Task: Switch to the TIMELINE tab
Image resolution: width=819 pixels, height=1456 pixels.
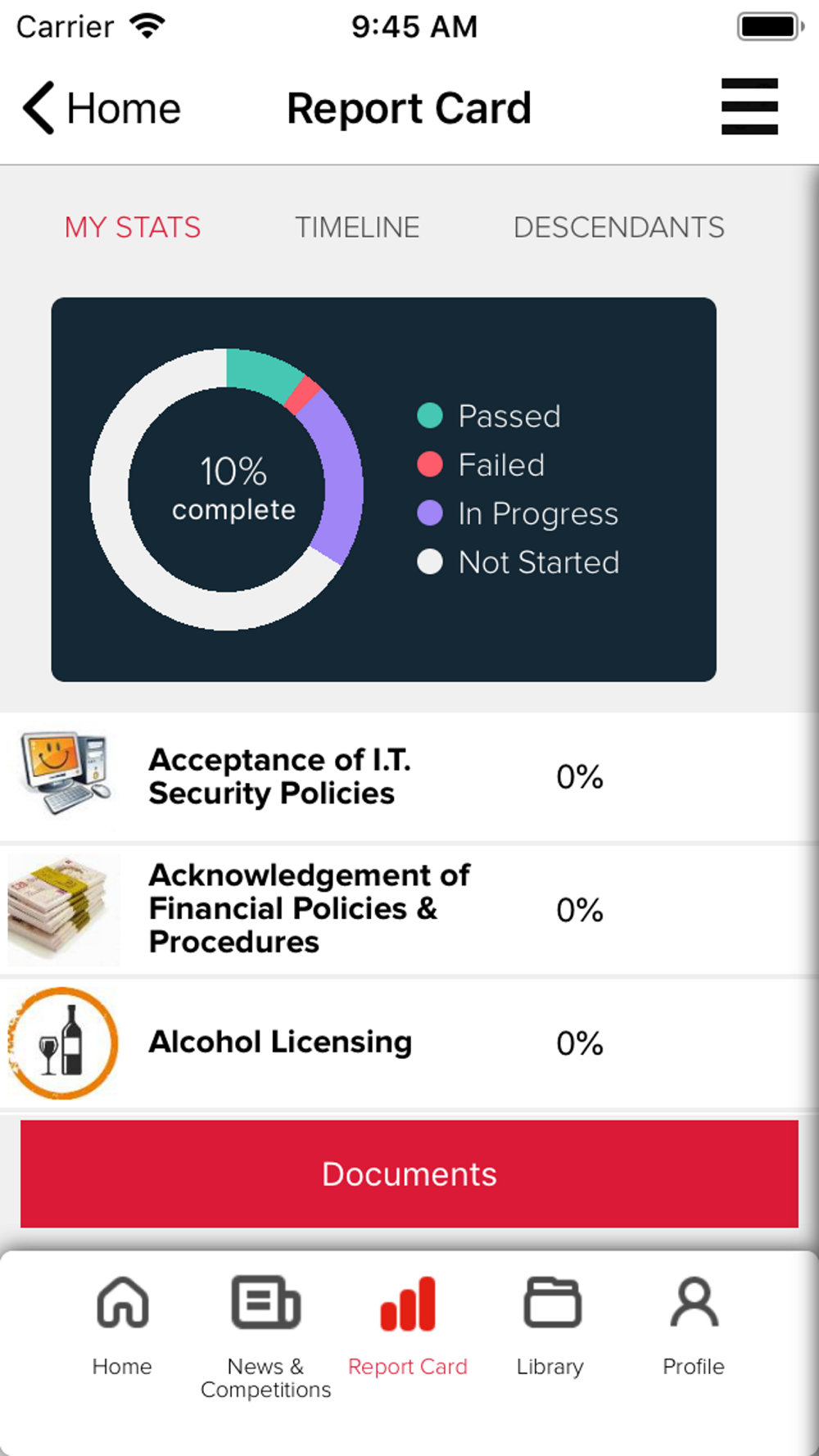Action: (x=357, y=227)
